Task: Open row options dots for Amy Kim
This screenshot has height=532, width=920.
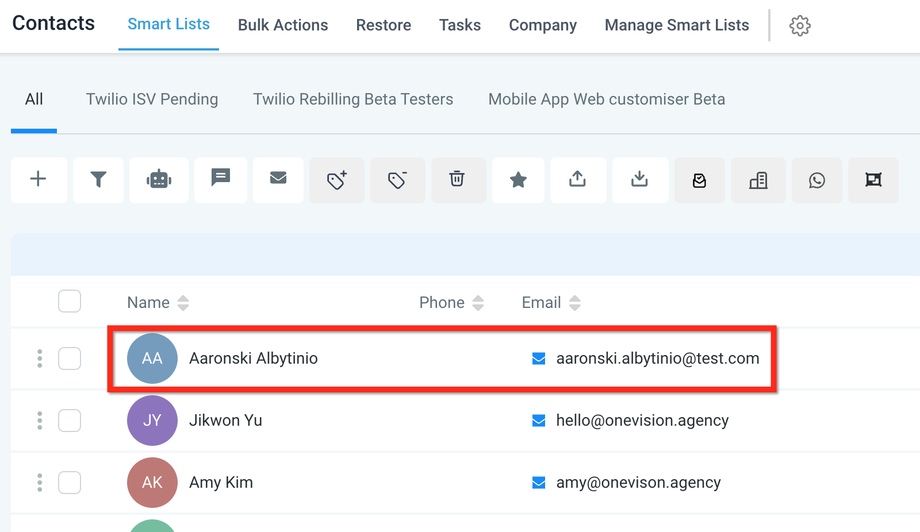Action: pos(40,482)
